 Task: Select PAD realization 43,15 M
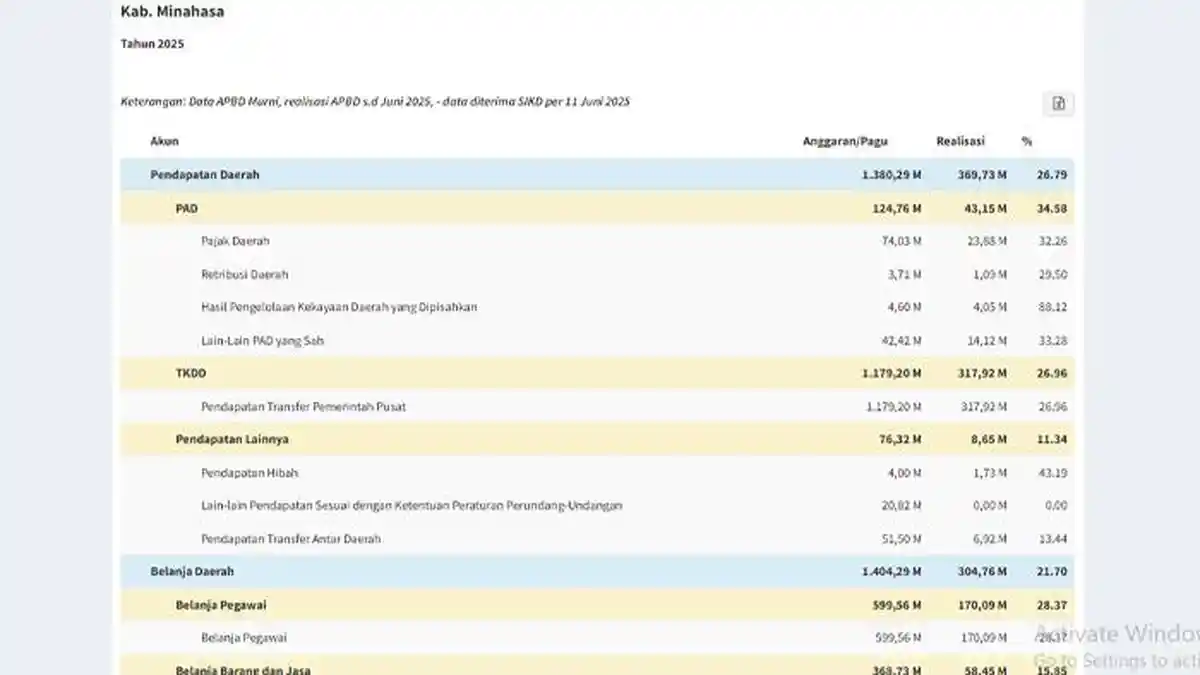(985, 208)
